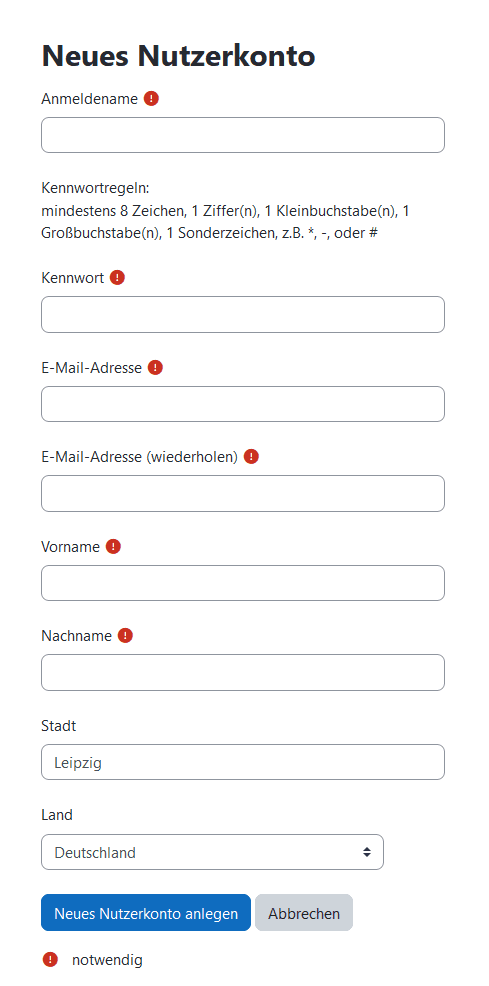
Task: Click the arrows on the Land selector
Action: click(x=366, y=852)
